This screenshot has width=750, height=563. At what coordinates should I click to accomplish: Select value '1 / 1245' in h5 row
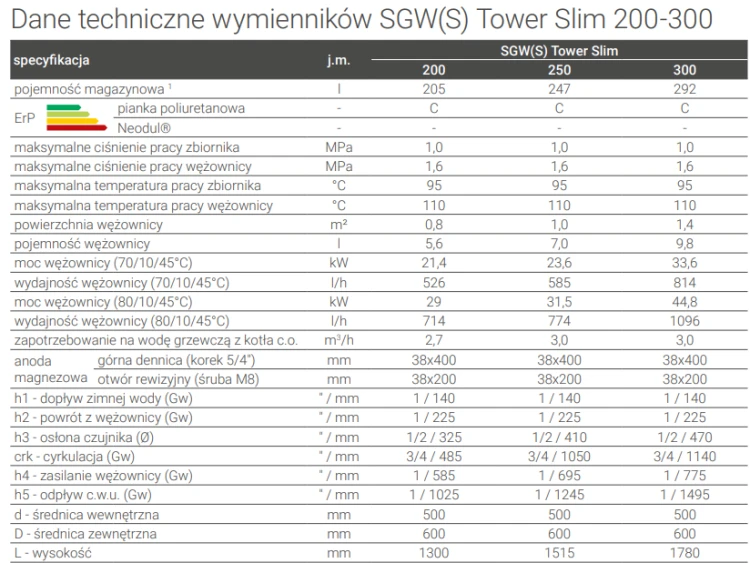click(x=559, y=495)
